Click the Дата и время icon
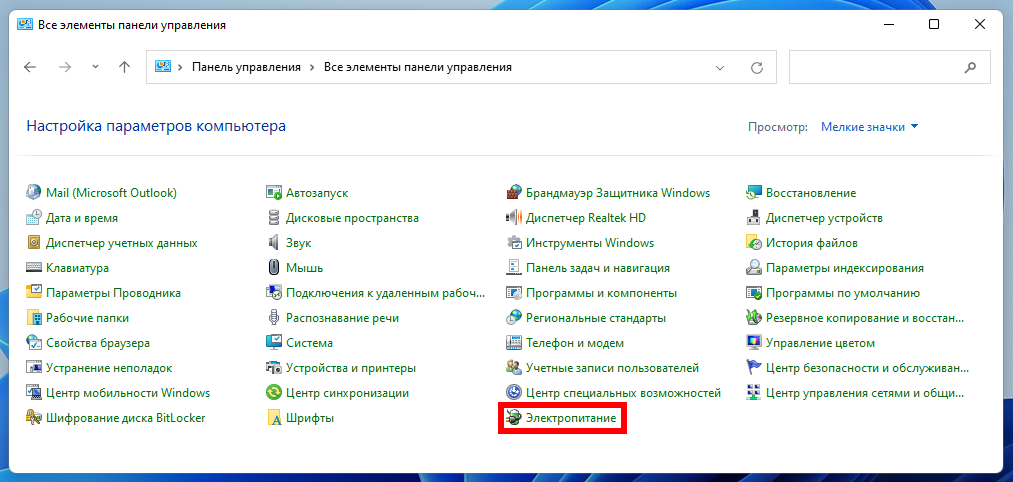The height and width of the screenshot is (482, 1013). pyautogui.click(x=34, y=218)
